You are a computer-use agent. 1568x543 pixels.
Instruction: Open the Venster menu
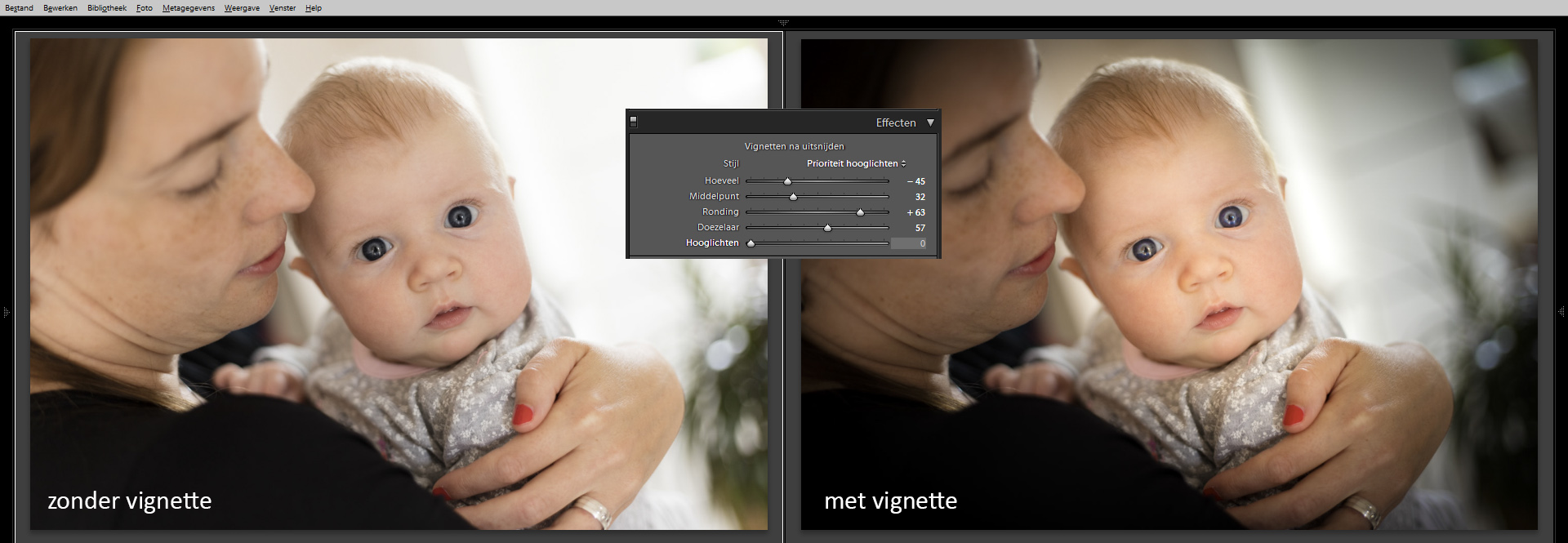(283, 8)
